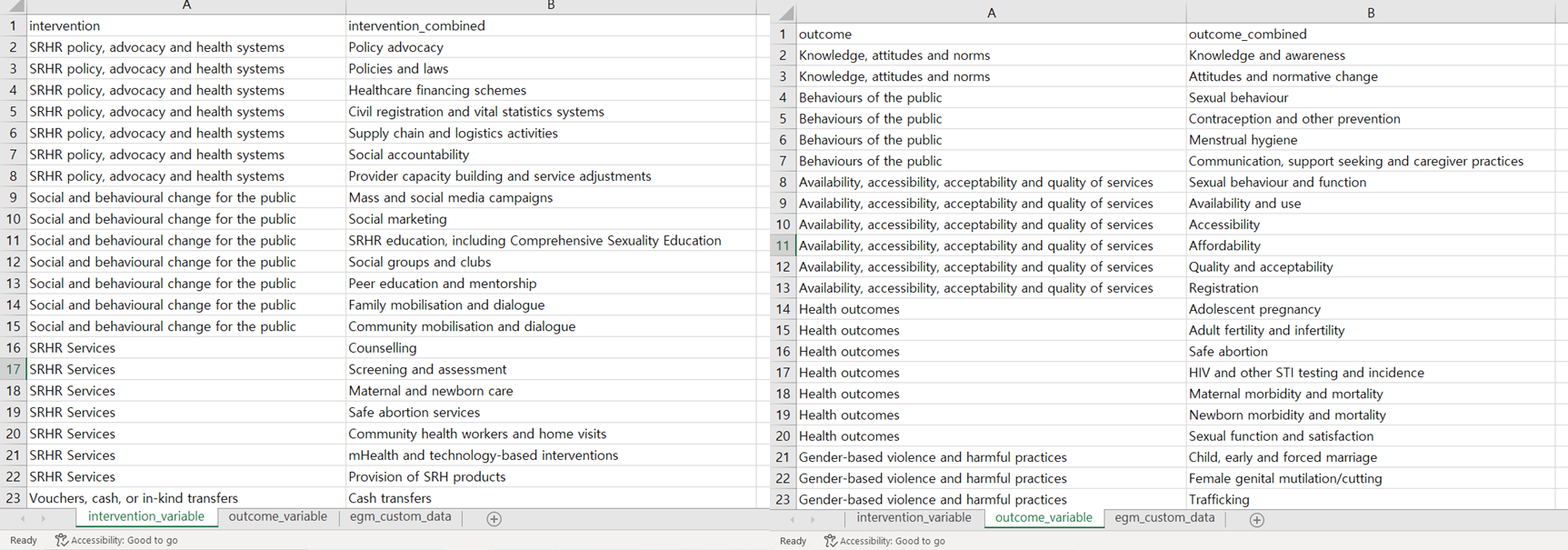Viewport: 1568px width, 550px height.
Task: Click previous-sheet scroll arrow in the outcome workbook
Action: tap(792, 519)
